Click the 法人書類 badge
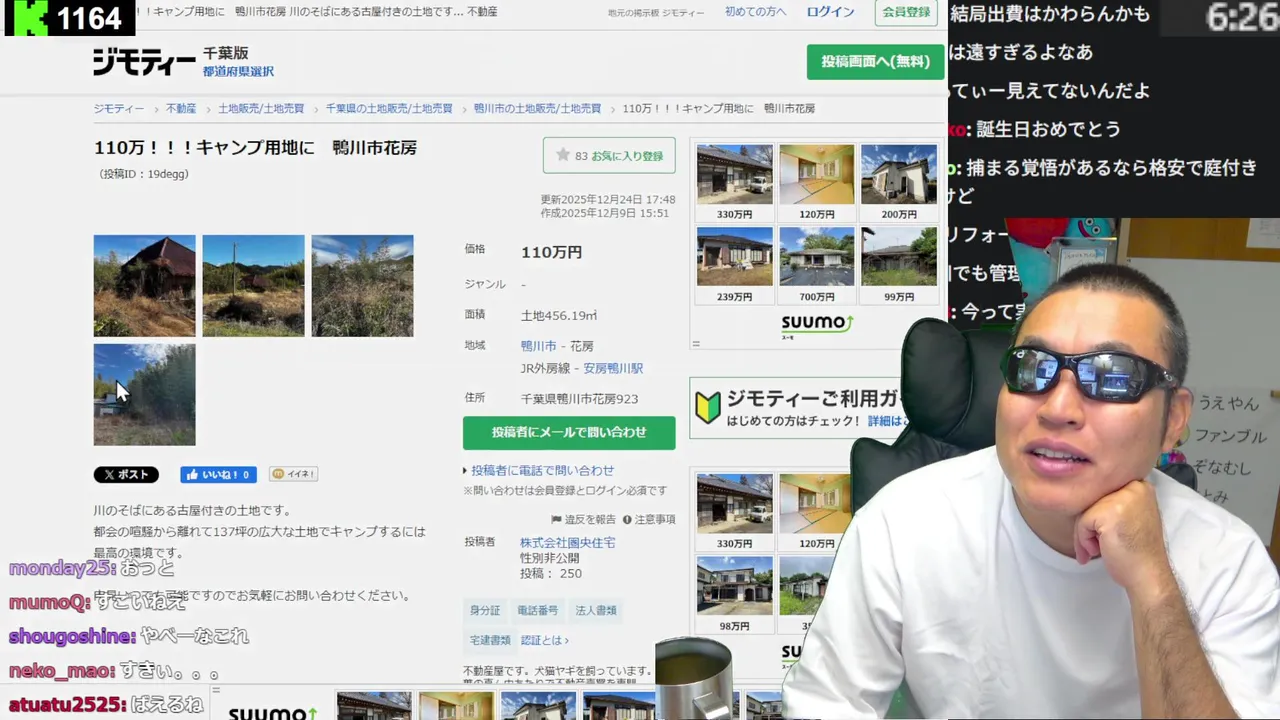The width and height of the screenshot is (1280, 720). click(596, 610)
